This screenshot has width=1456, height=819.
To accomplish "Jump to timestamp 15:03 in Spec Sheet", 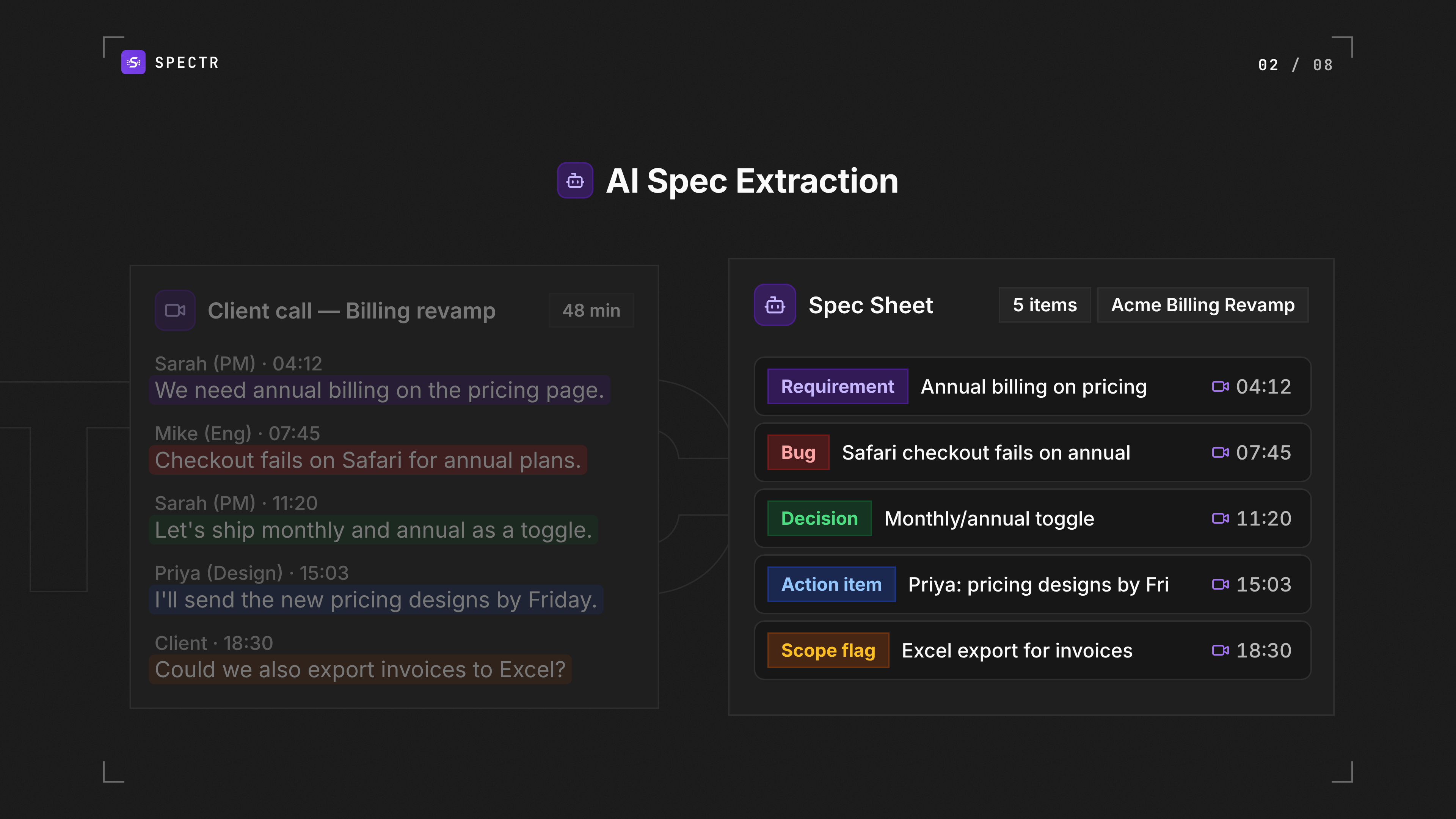I will click(x=1263, y=584).
